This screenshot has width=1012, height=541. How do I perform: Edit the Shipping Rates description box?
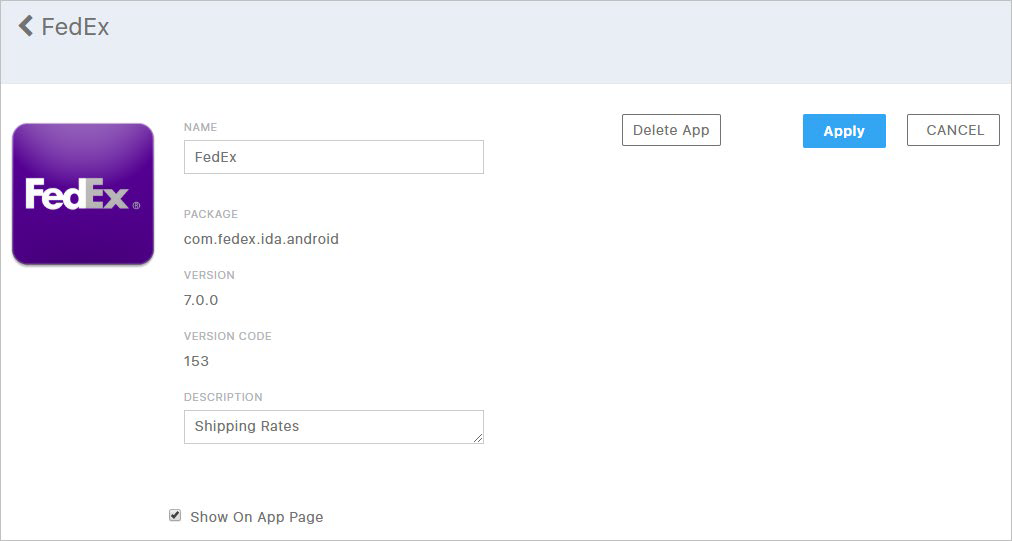click(x=334, y=427)
